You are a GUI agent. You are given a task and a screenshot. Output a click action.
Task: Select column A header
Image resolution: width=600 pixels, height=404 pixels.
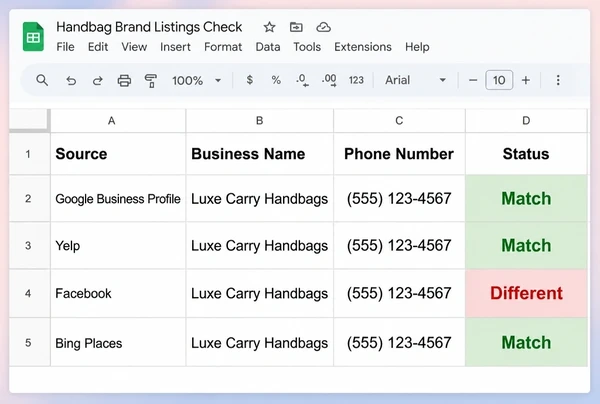pos(118,121)
